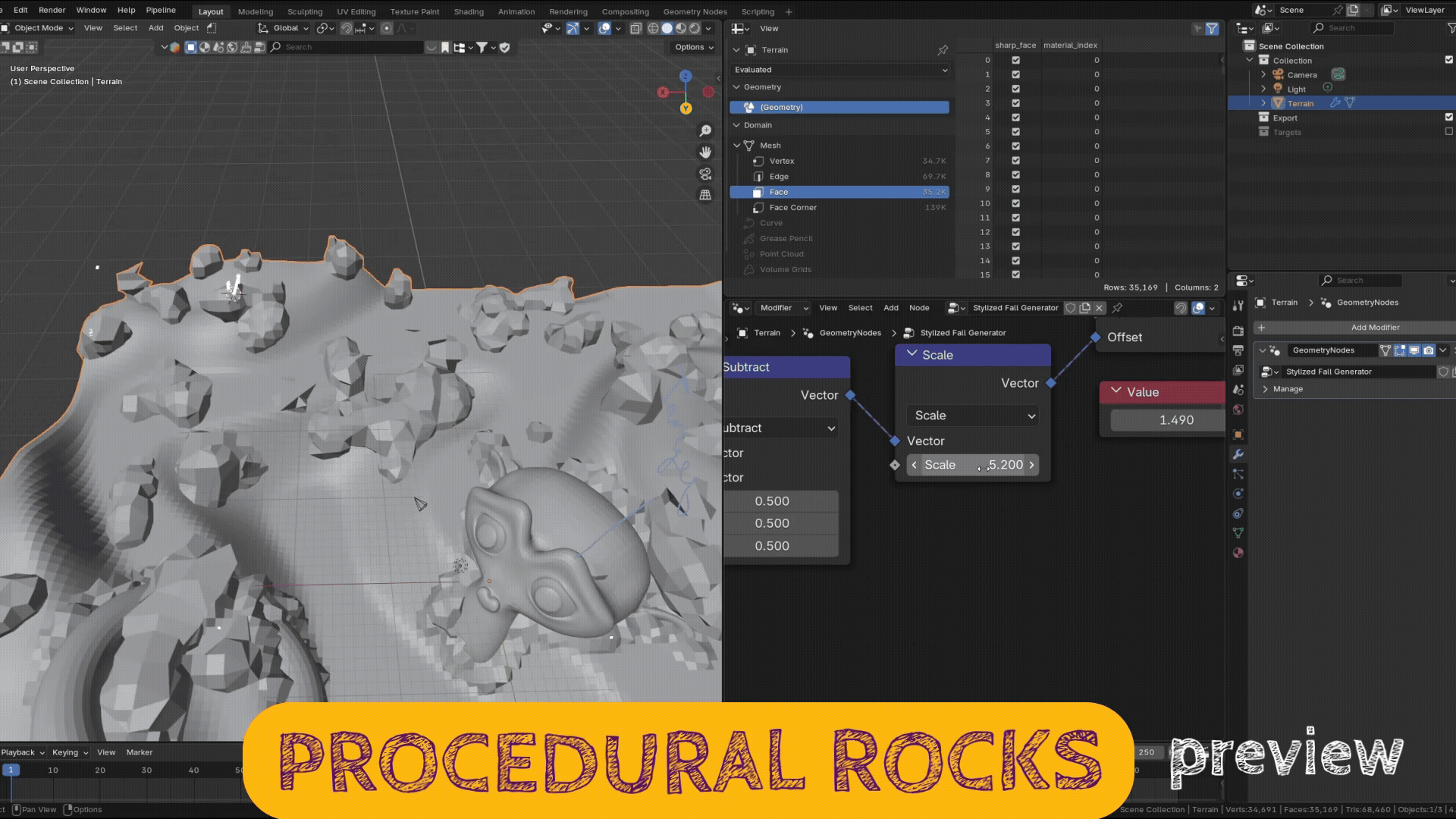Toggle the spreadsheet filter funnel icon
1456x819 pixels.
pos(1212,29)
